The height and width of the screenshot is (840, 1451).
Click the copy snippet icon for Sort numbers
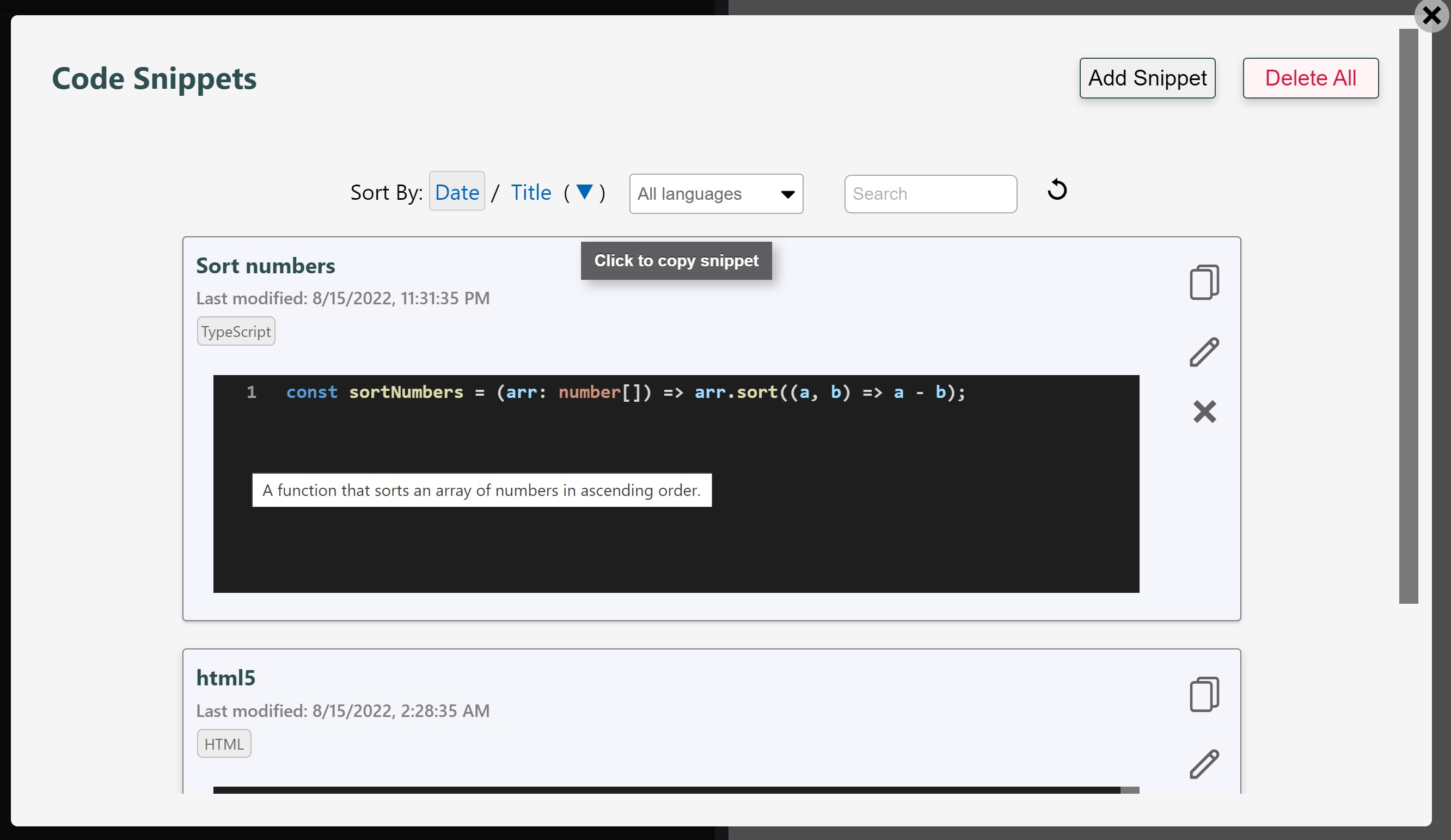pyautogui.click(x=1204, y=281)
